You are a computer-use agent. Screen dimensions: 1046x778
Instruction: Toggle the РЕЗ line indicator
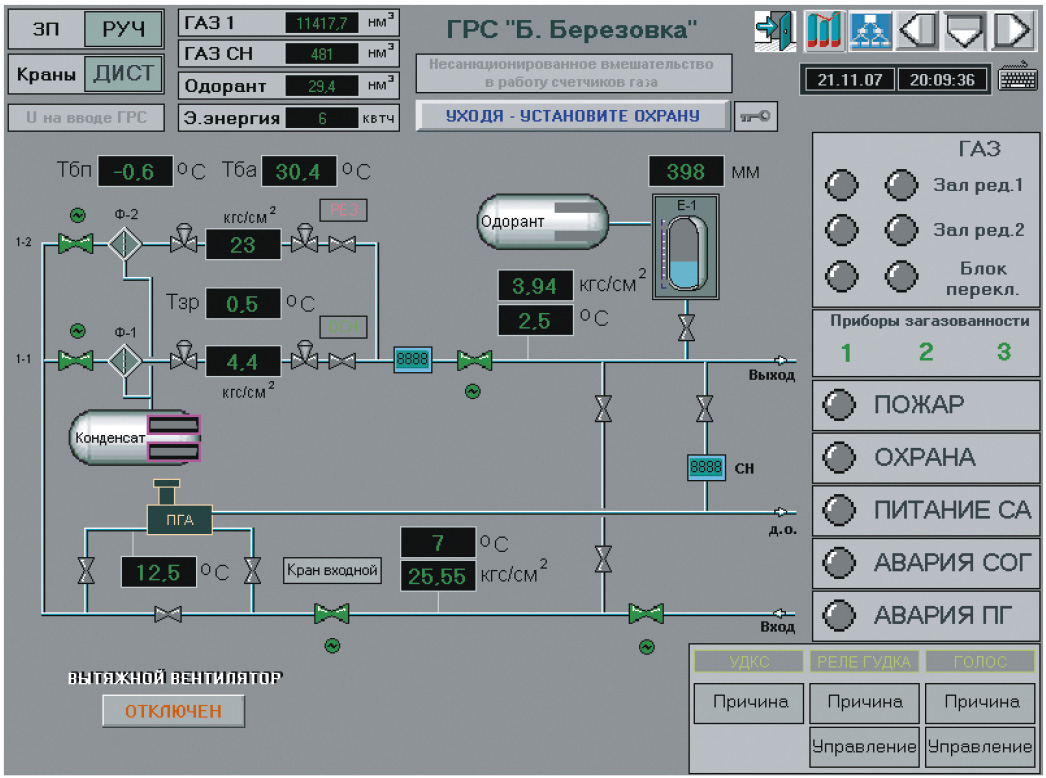pyautogui.click(x=344, y=210)
